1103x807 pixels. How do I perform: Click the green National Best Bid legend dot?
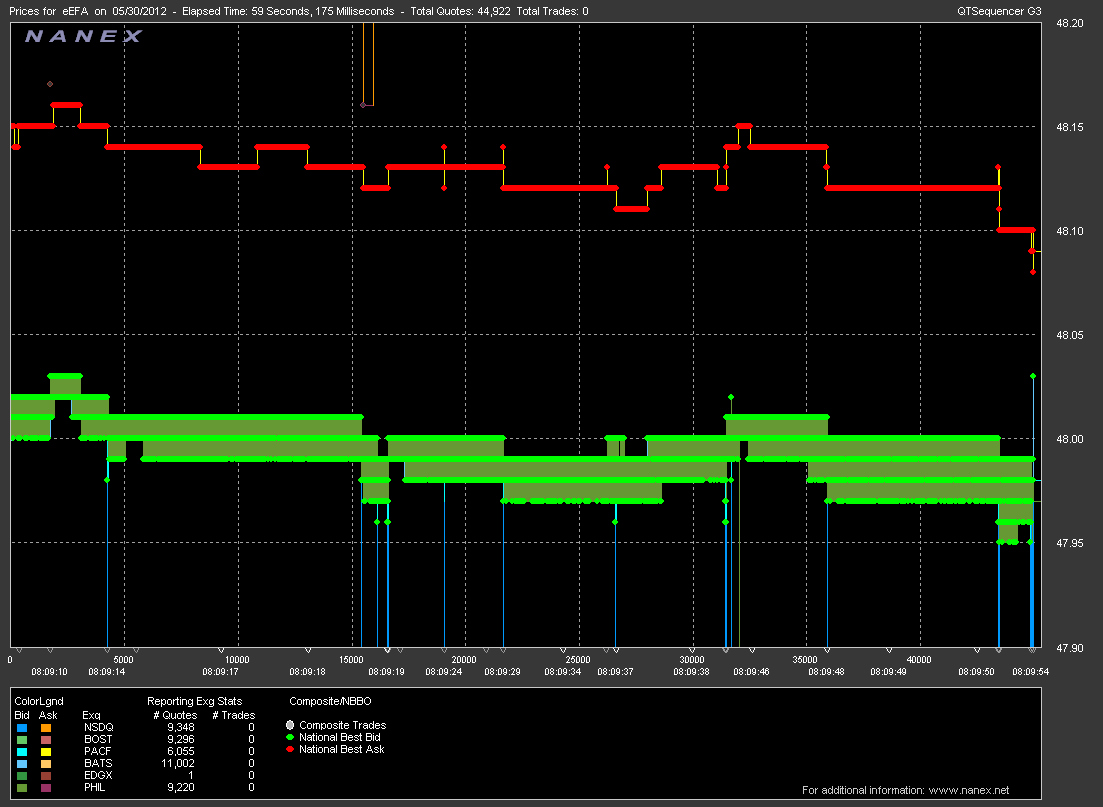point(290,737)
